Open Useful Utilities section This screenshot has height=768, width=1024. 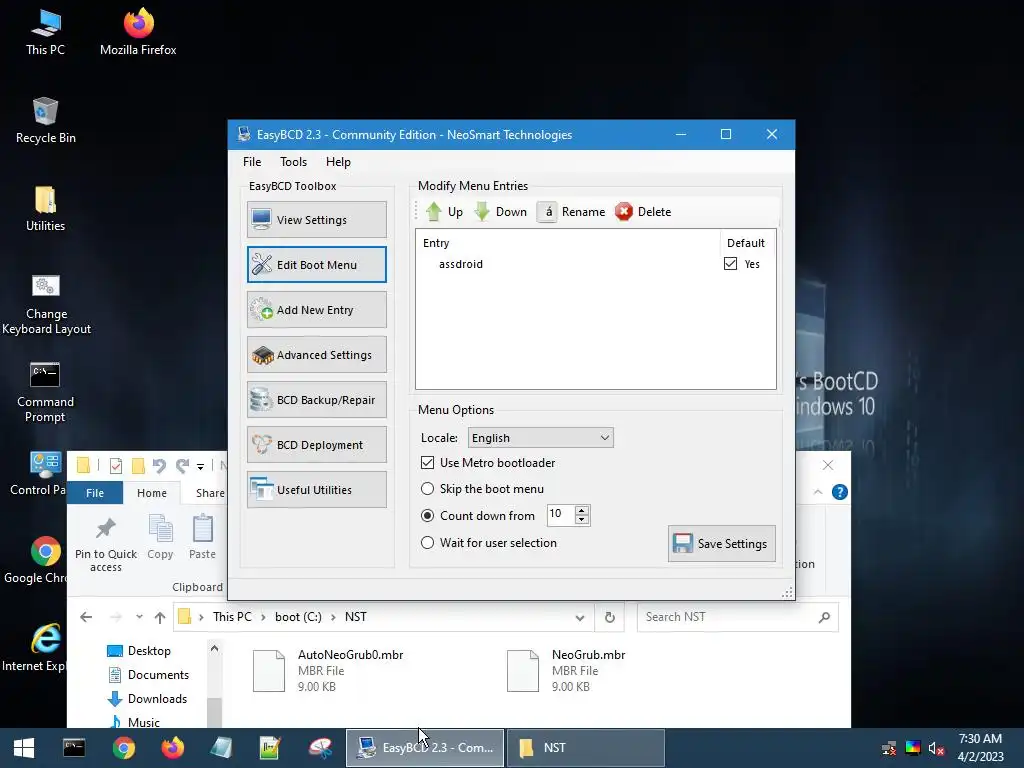(x=316, y=490)
